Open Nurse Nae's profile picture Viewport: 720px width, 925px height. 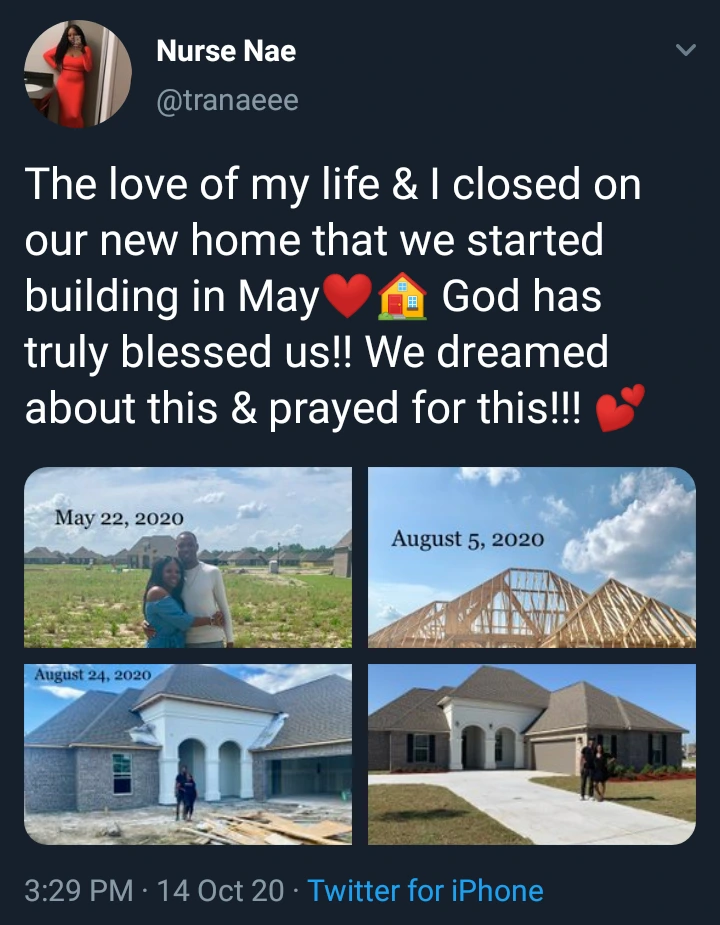pyautogui.click(x=77, y=74)
